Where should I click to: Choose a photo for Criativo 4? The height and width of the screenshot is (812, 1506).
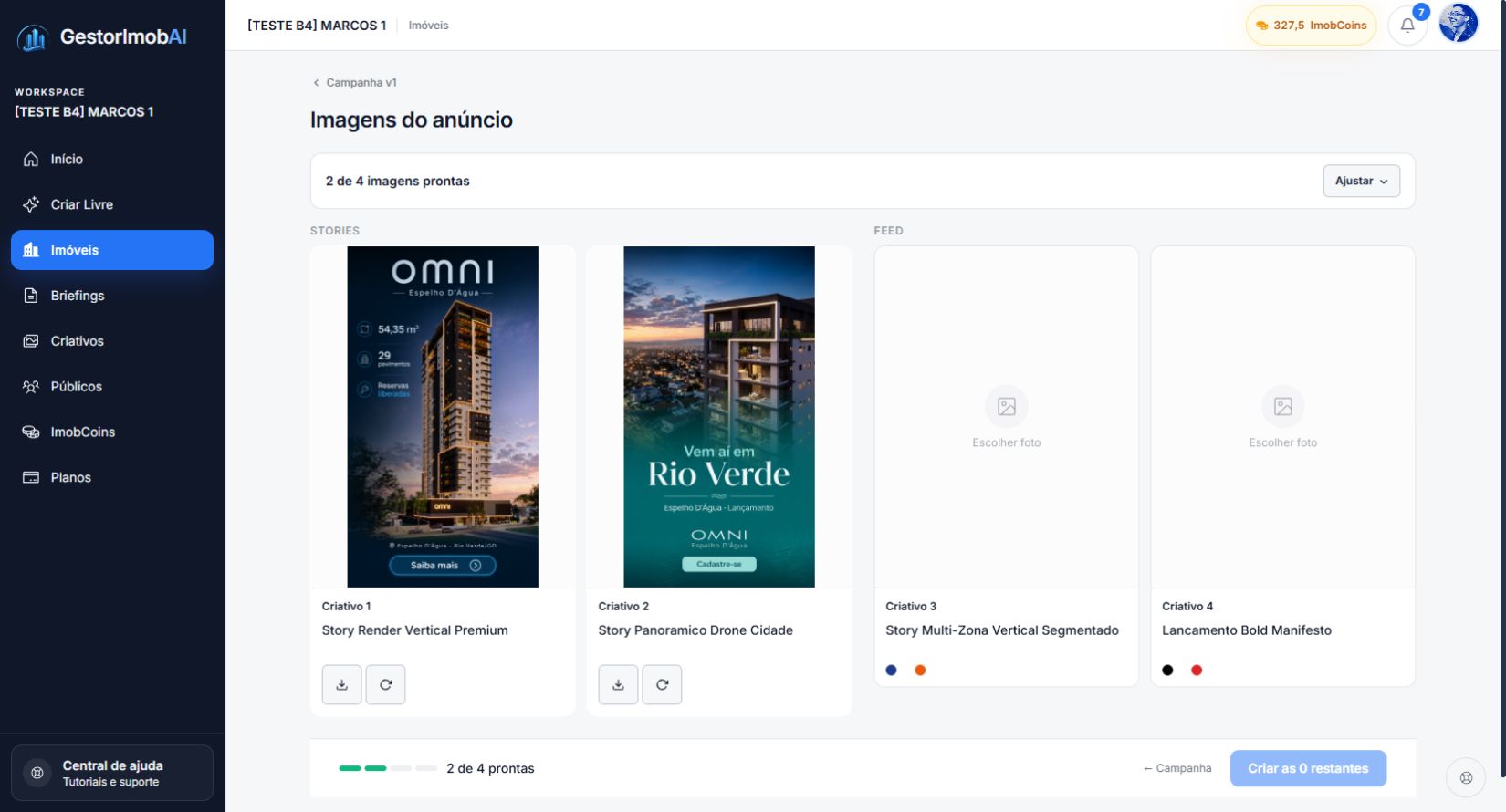1283,417
